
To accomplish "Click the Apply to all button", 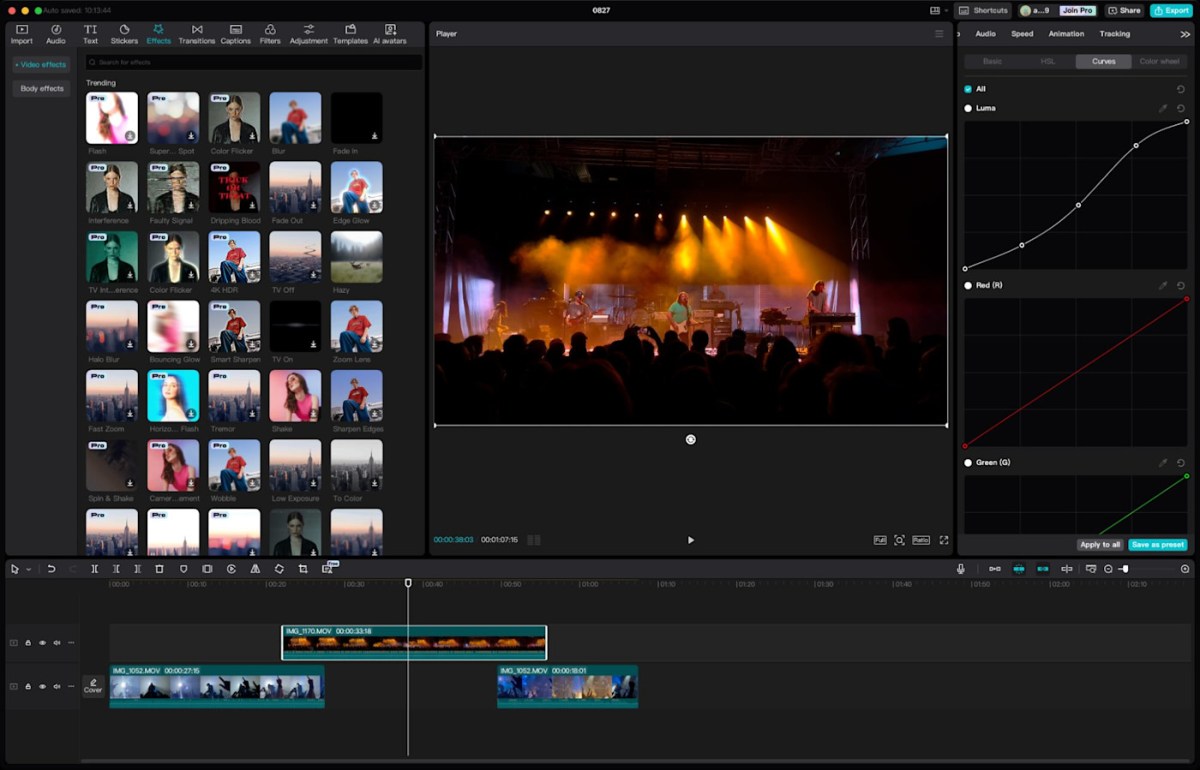I will pos(1099,545).
